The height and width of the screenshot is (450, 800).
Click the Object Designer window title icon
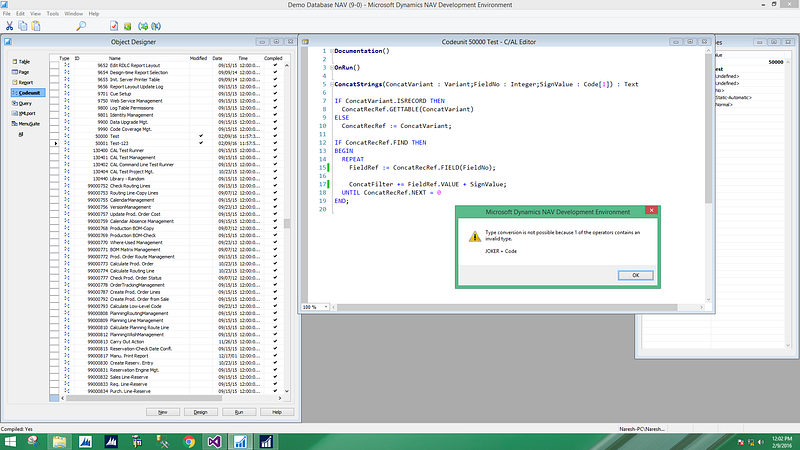pyautogui.click(x=8, y=42)
